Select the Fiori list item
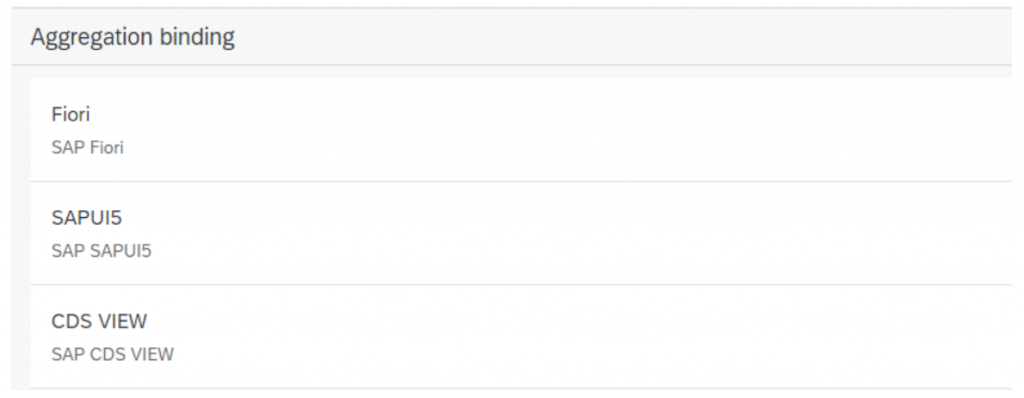Image resolution: width=1024 pixels, height=398 pixels. [x=520, y=130]
